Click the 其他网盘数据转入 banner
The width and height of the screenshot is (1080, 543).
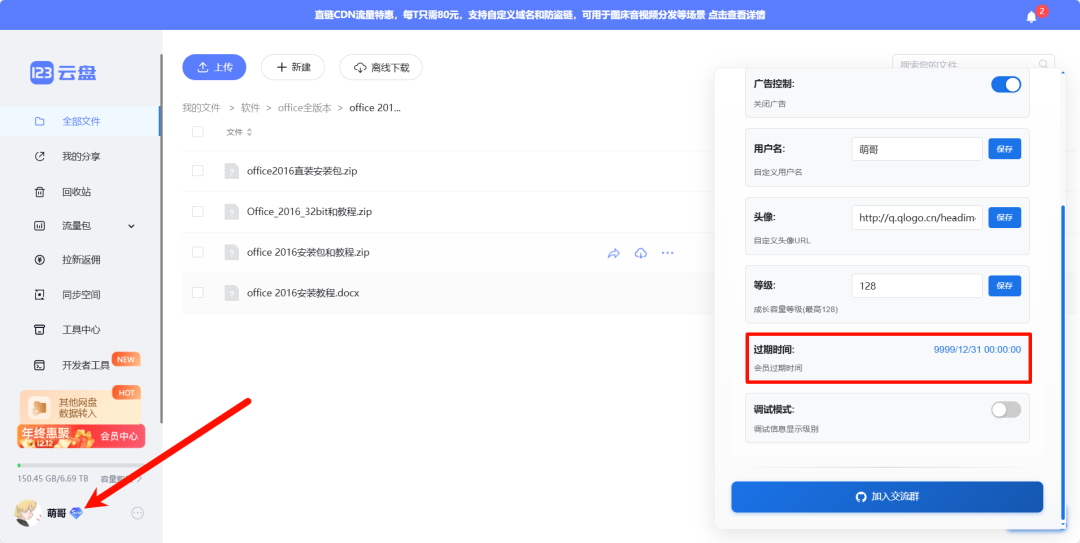click(80, 407)
